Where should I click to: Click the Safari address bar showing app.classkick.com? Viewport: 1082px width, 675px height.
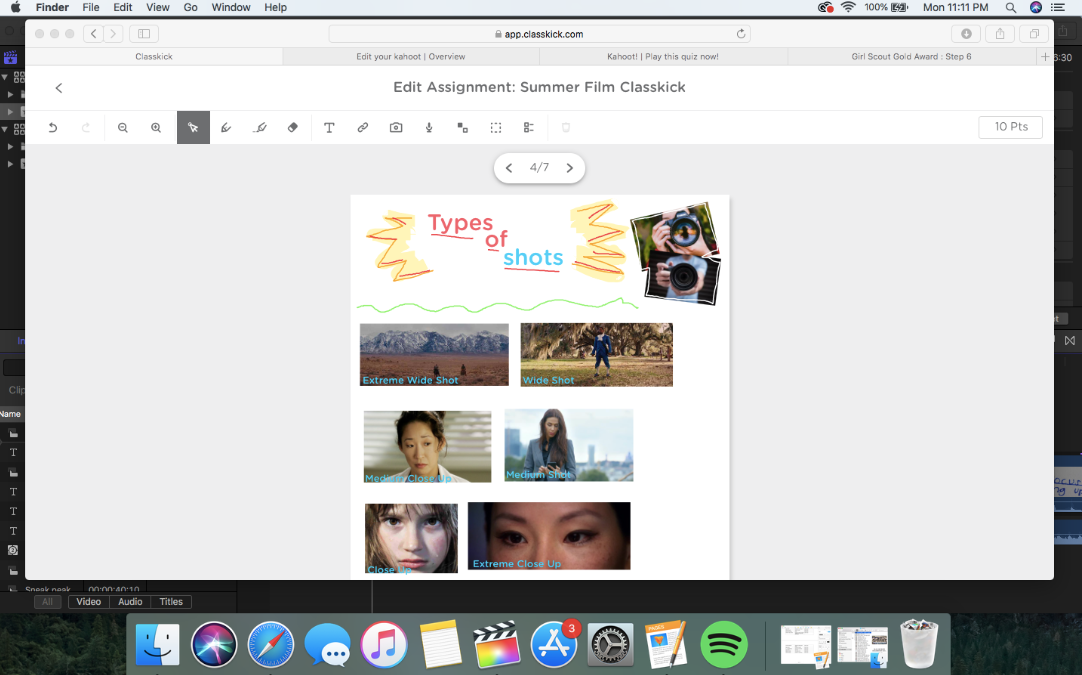pyautogui.click(x=539, y=34)
